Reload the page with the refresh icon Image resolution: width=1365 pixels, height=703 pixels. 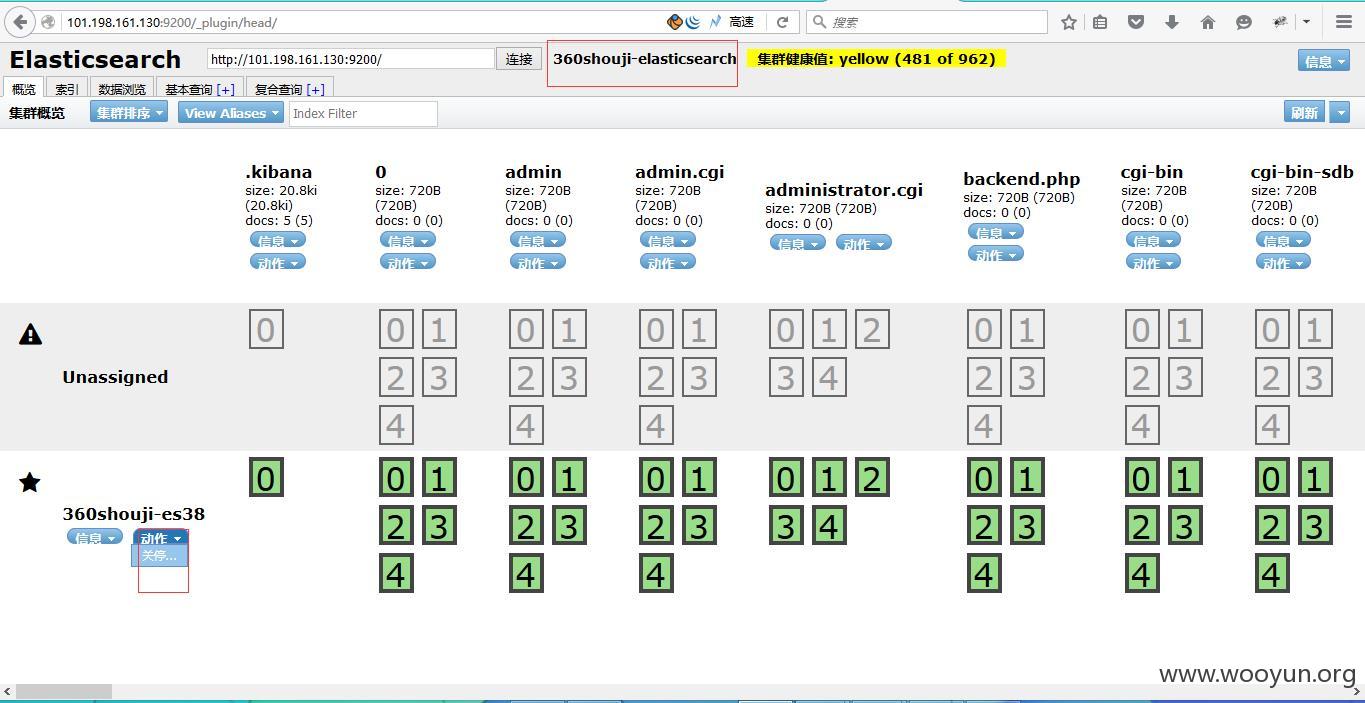(x=783, y=22)
